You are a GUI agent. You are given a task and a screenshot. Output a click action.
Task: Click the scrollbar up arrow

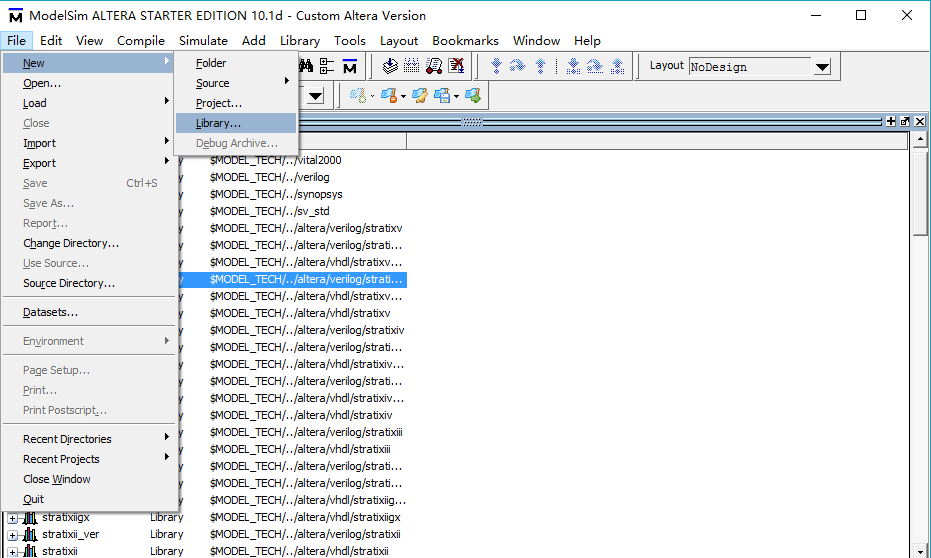[920, 140]
